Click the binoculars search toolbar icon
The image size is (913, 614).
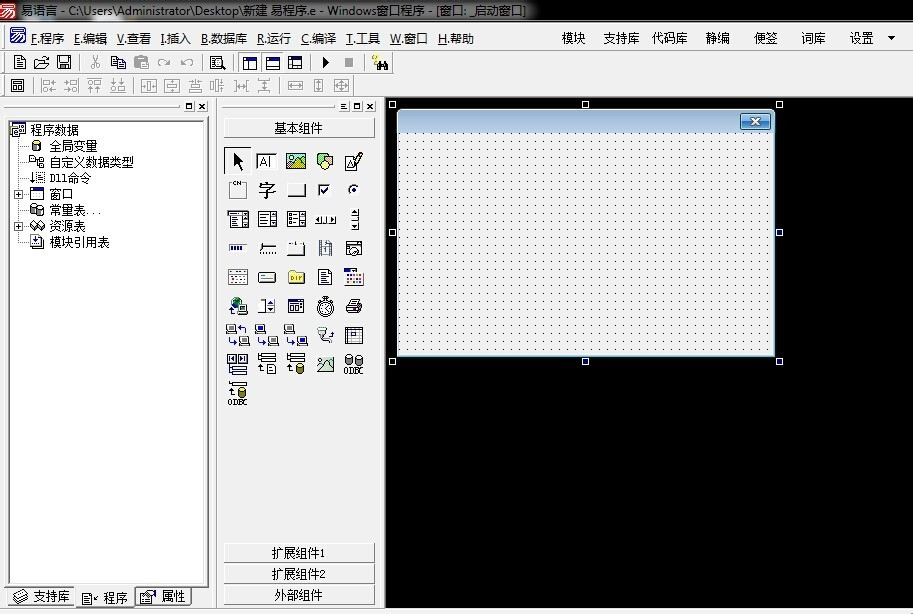click(380, 63)
